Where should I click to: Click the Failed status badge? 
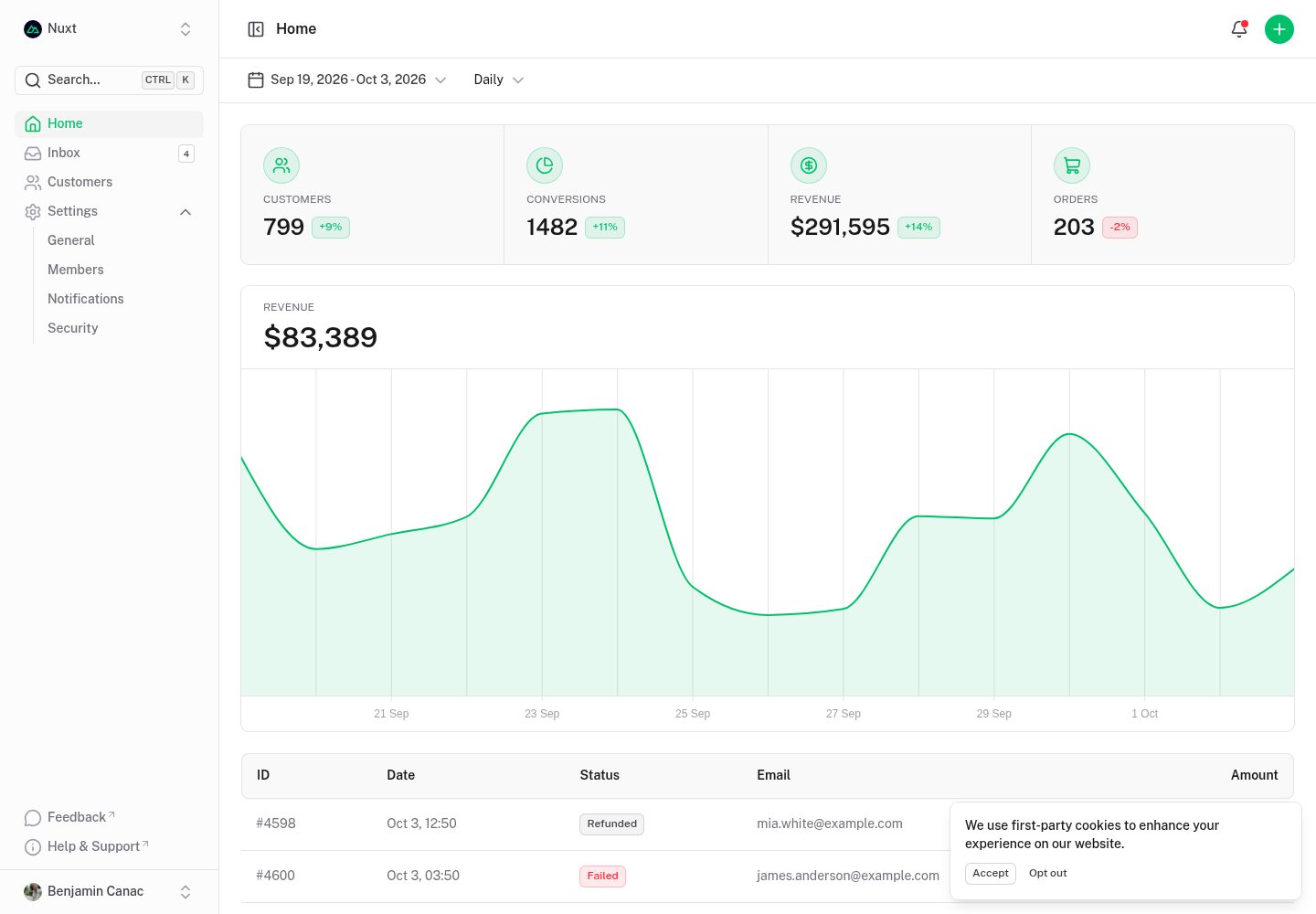(x=603, y=877)
